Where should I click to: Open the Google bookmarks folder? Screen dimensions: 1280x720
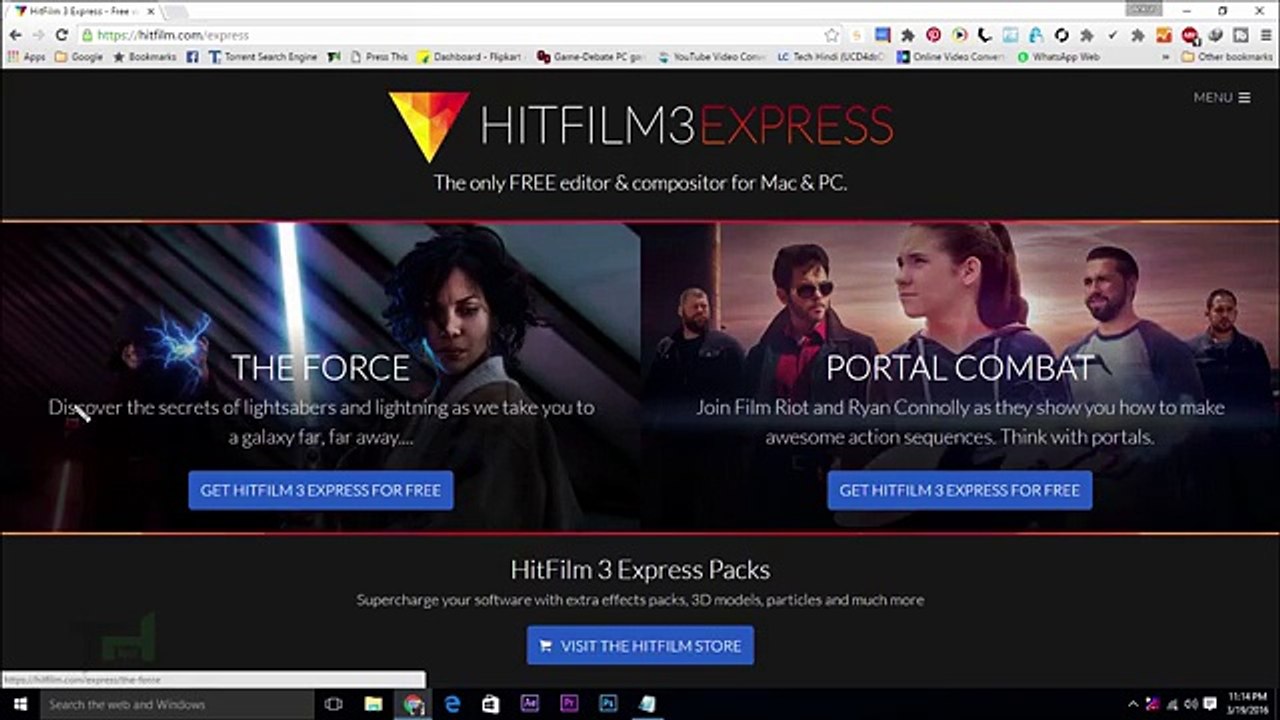click(x=79, y=57)
